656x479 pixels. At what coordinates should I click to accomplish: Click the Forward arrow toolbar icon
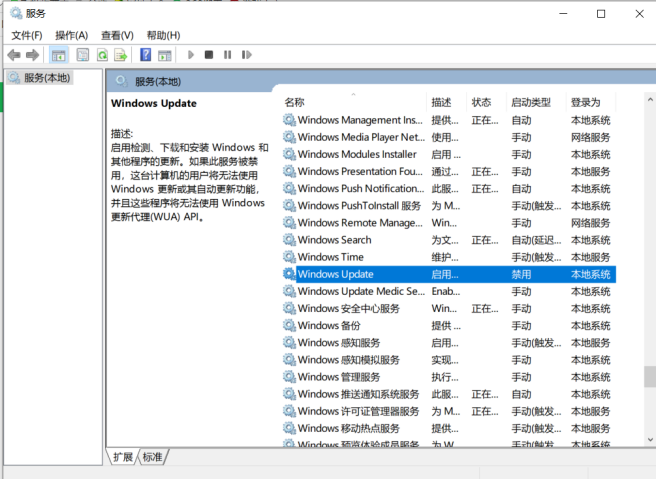(x=32, y=55)
